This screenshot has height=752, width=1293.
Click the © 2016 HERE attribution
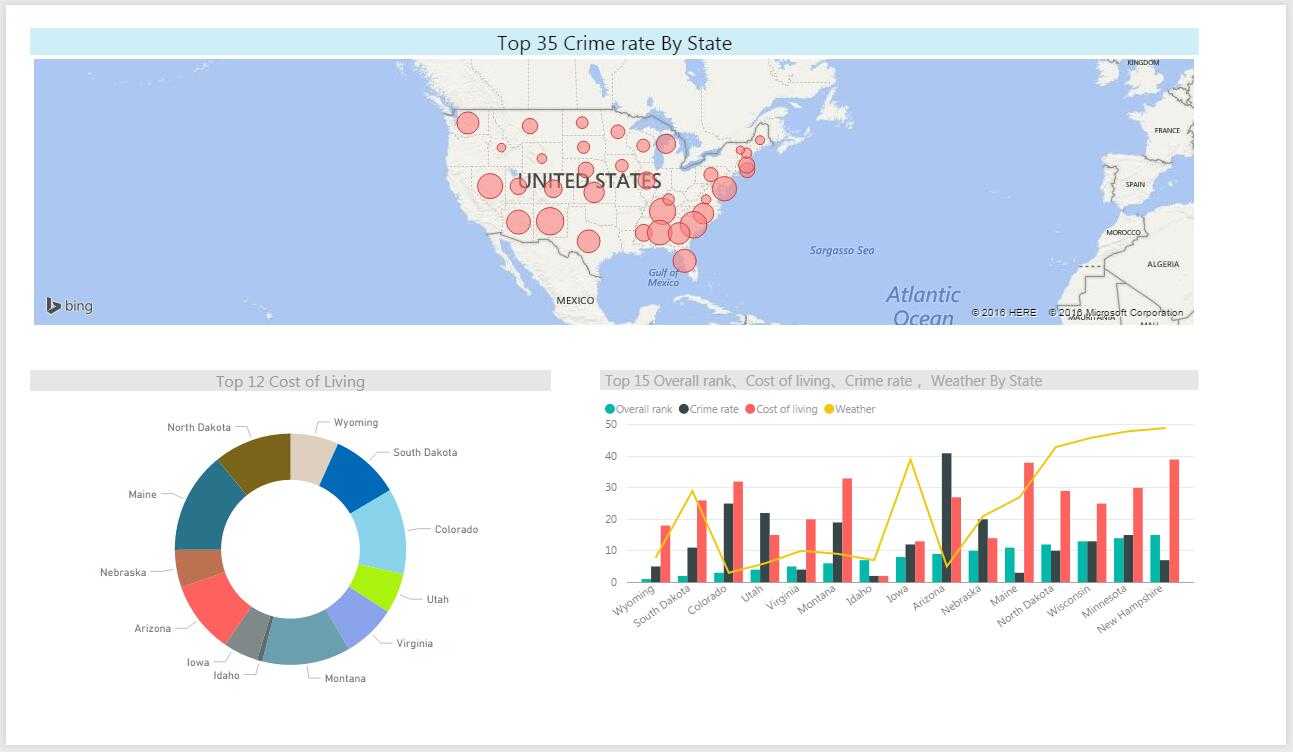coord(1004,313)
